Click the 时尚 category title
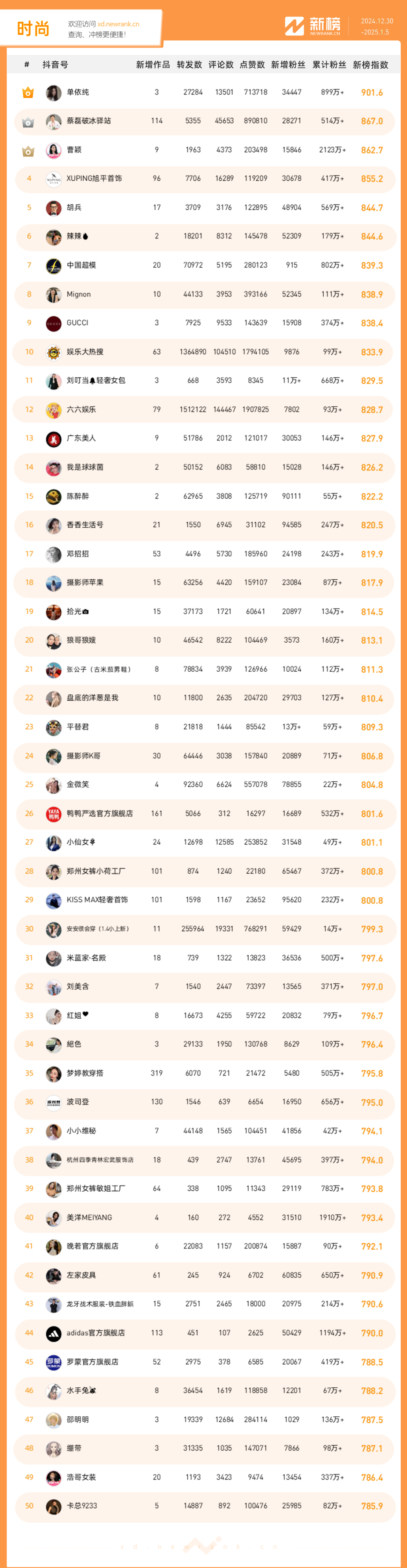Screen dimensions: 407x1568 [x=33, y=29]
